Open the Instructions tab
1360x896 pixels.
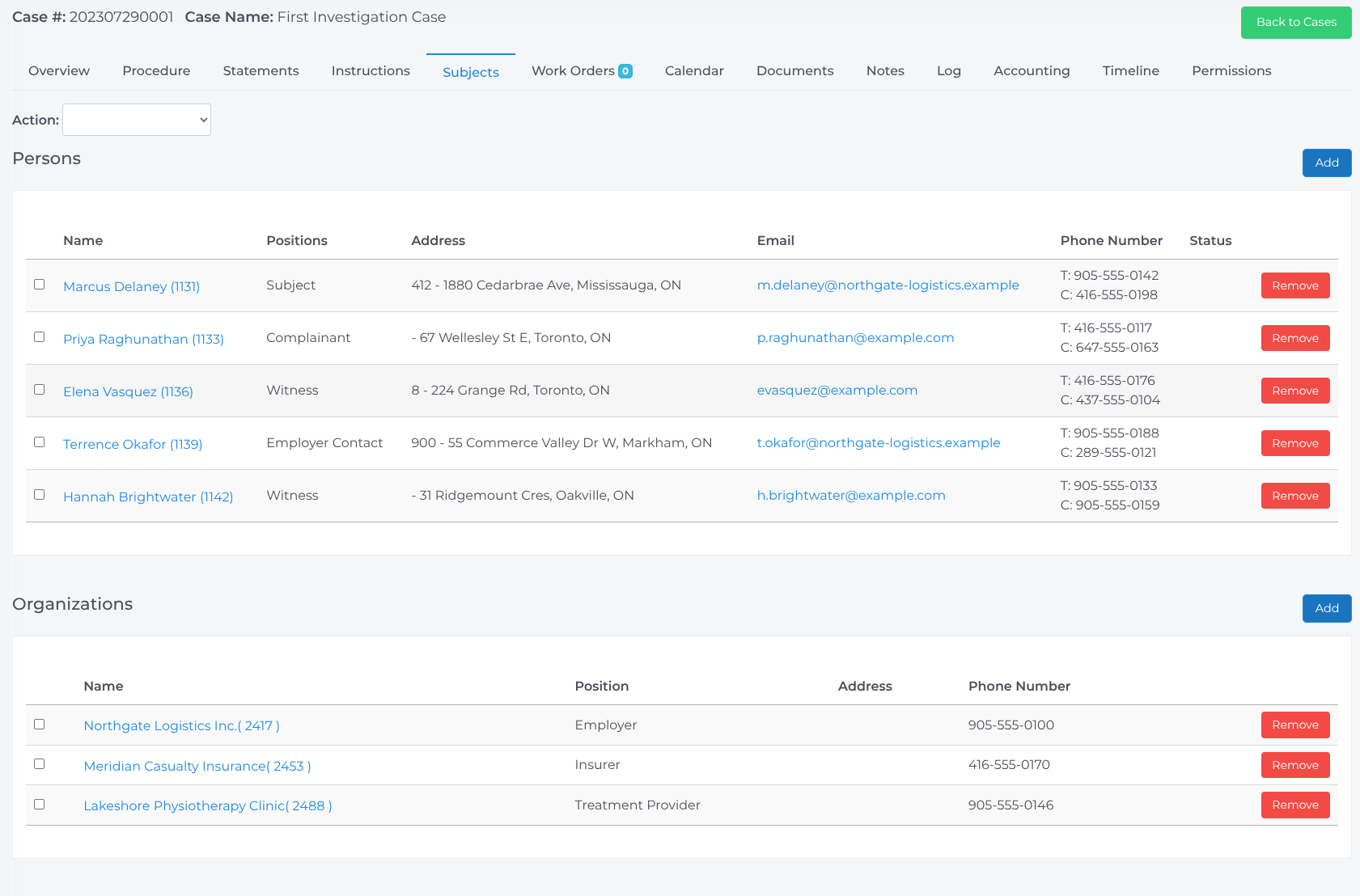tap(371, 71)
